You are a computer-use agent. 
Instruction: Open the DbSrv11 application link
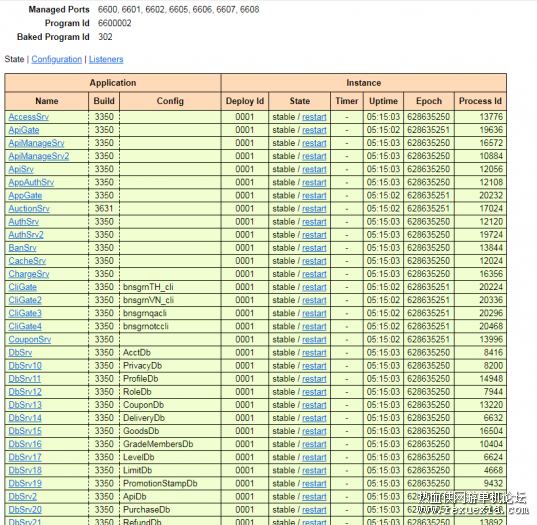25,379
